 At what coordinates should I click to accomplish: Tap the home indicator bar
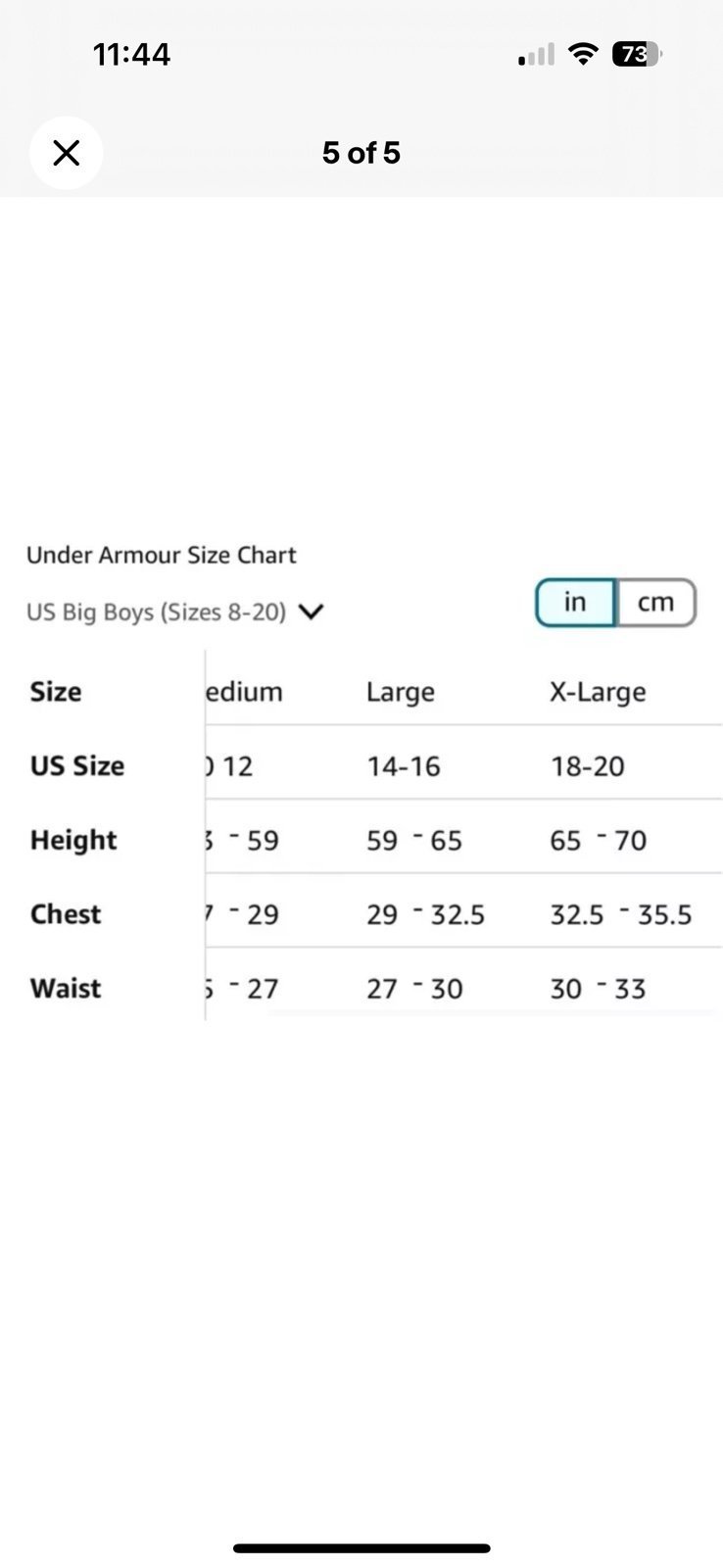pos(361,1548)
